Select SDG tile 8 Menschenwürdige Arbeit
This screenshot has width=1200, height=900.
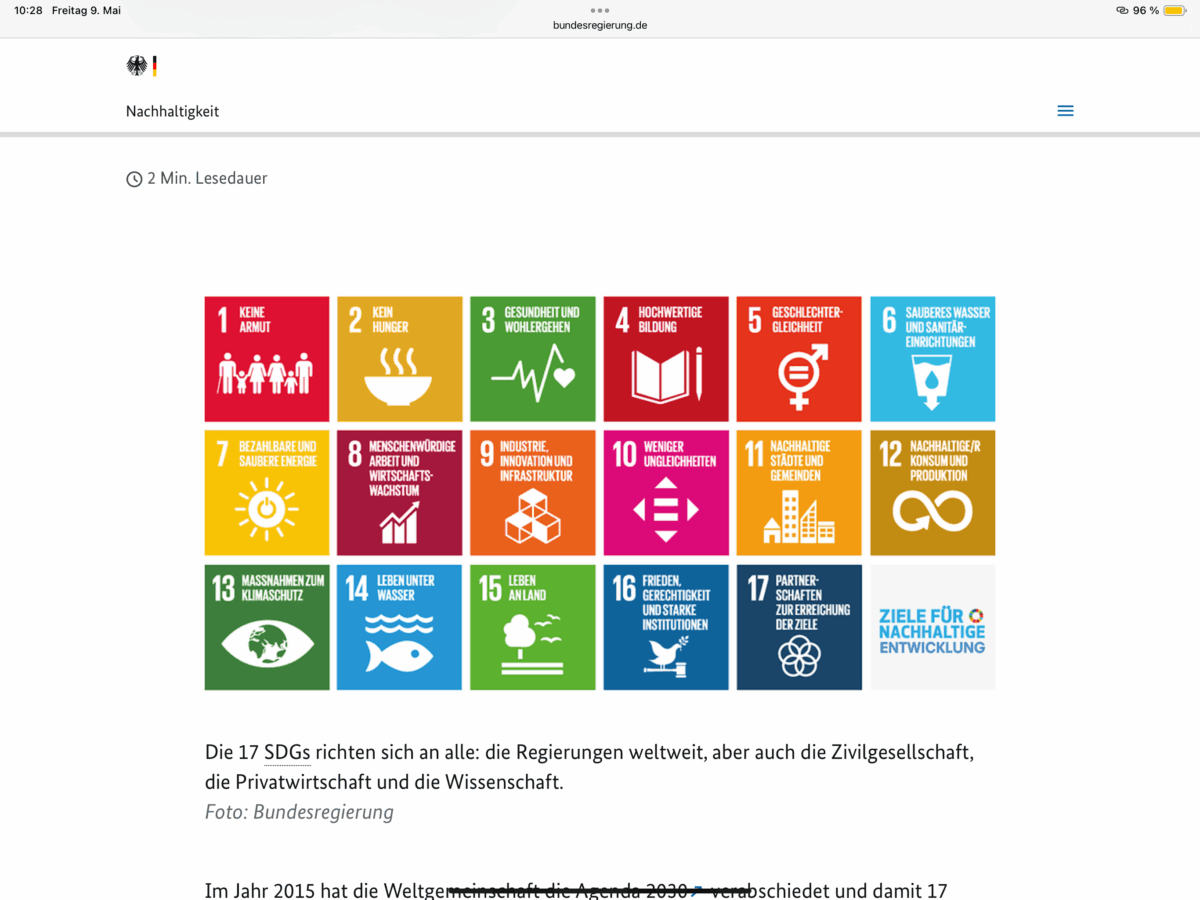click(x=400, y=493)
